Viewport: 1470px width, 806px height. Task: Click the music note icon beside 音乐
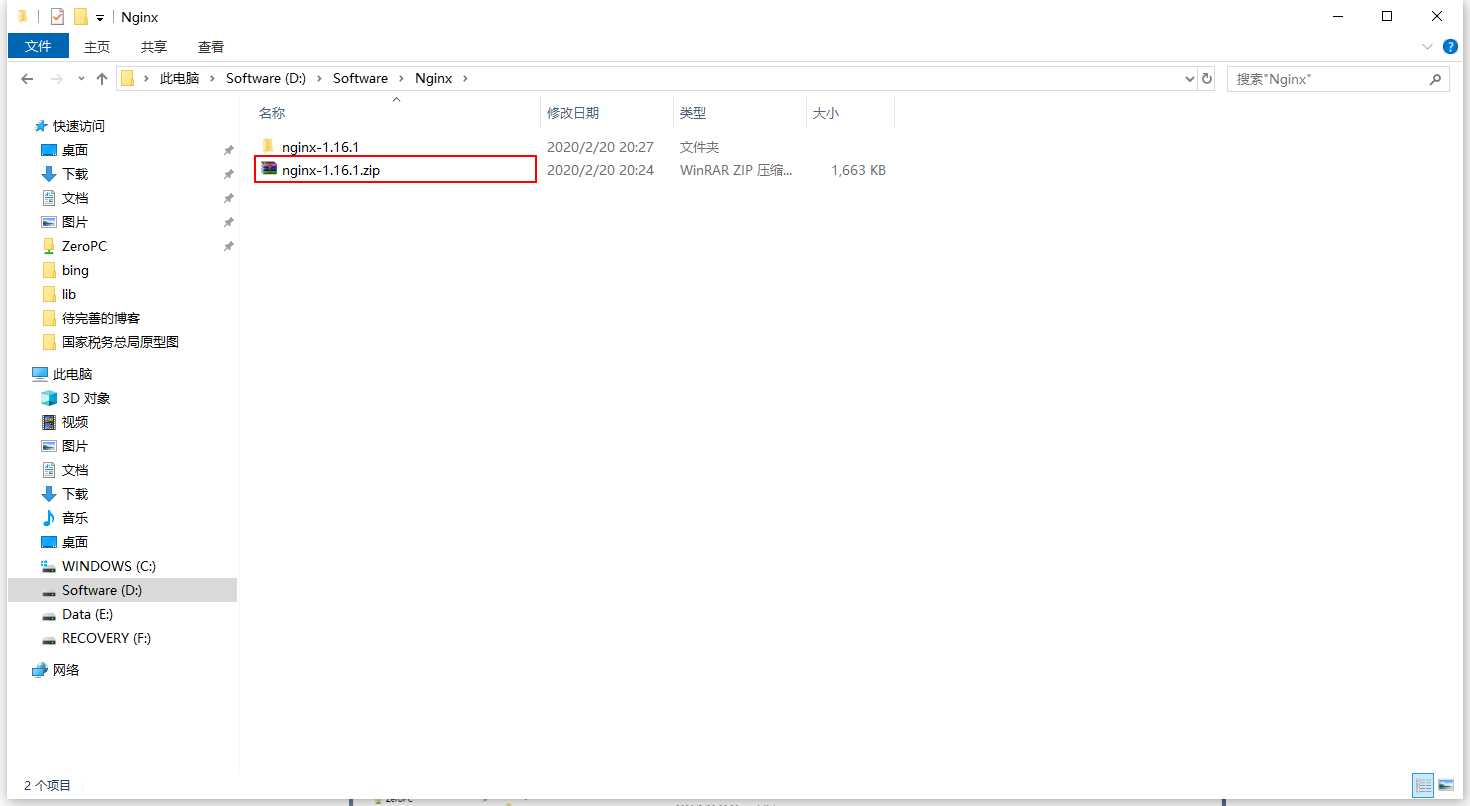49,518
